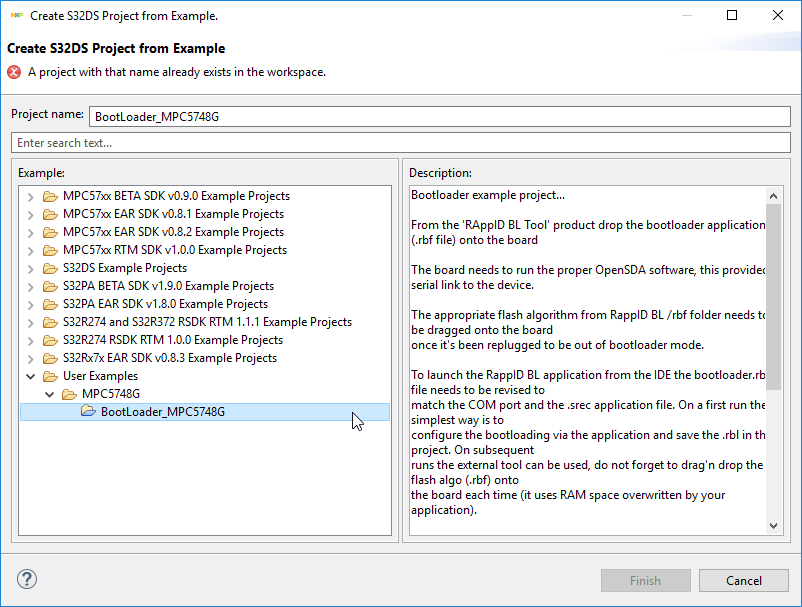Open the help question mark icon
This screenshot has width=802, height=607.
pyautogui.click(x=27, y=579)
